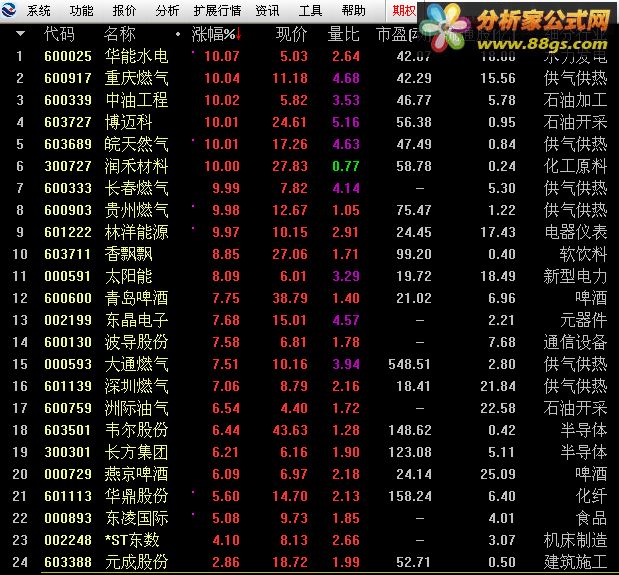Click industry cell 电器仪表

[576, 232]
